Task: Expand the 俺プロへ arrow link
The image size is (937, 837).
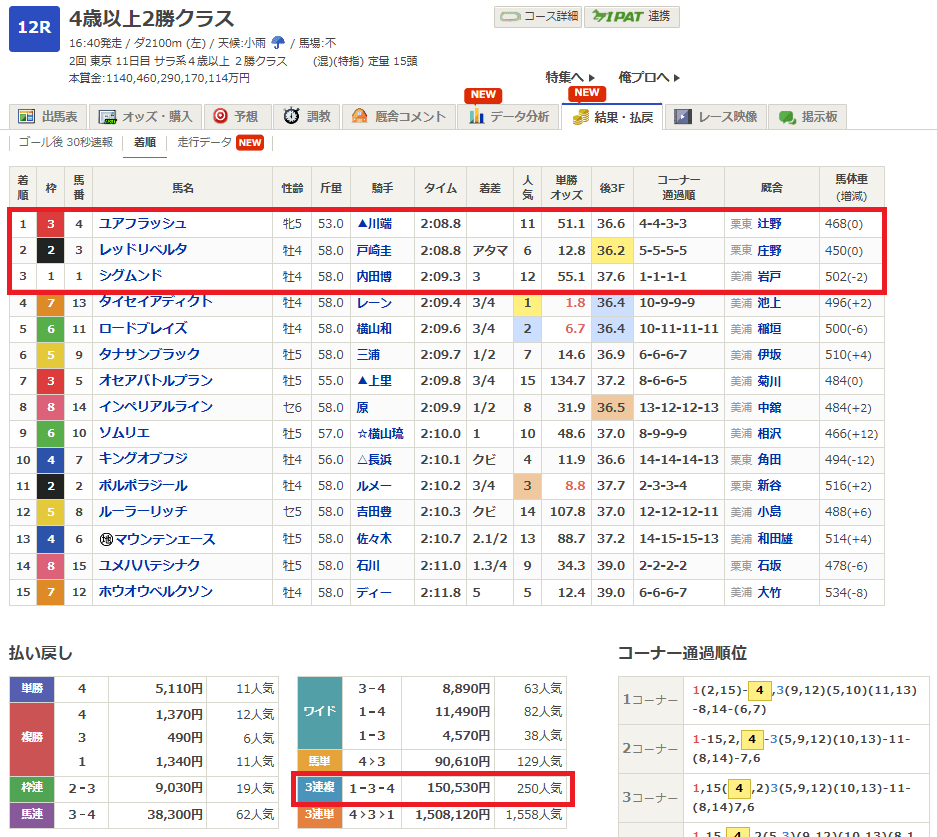Action: point(649,77)
